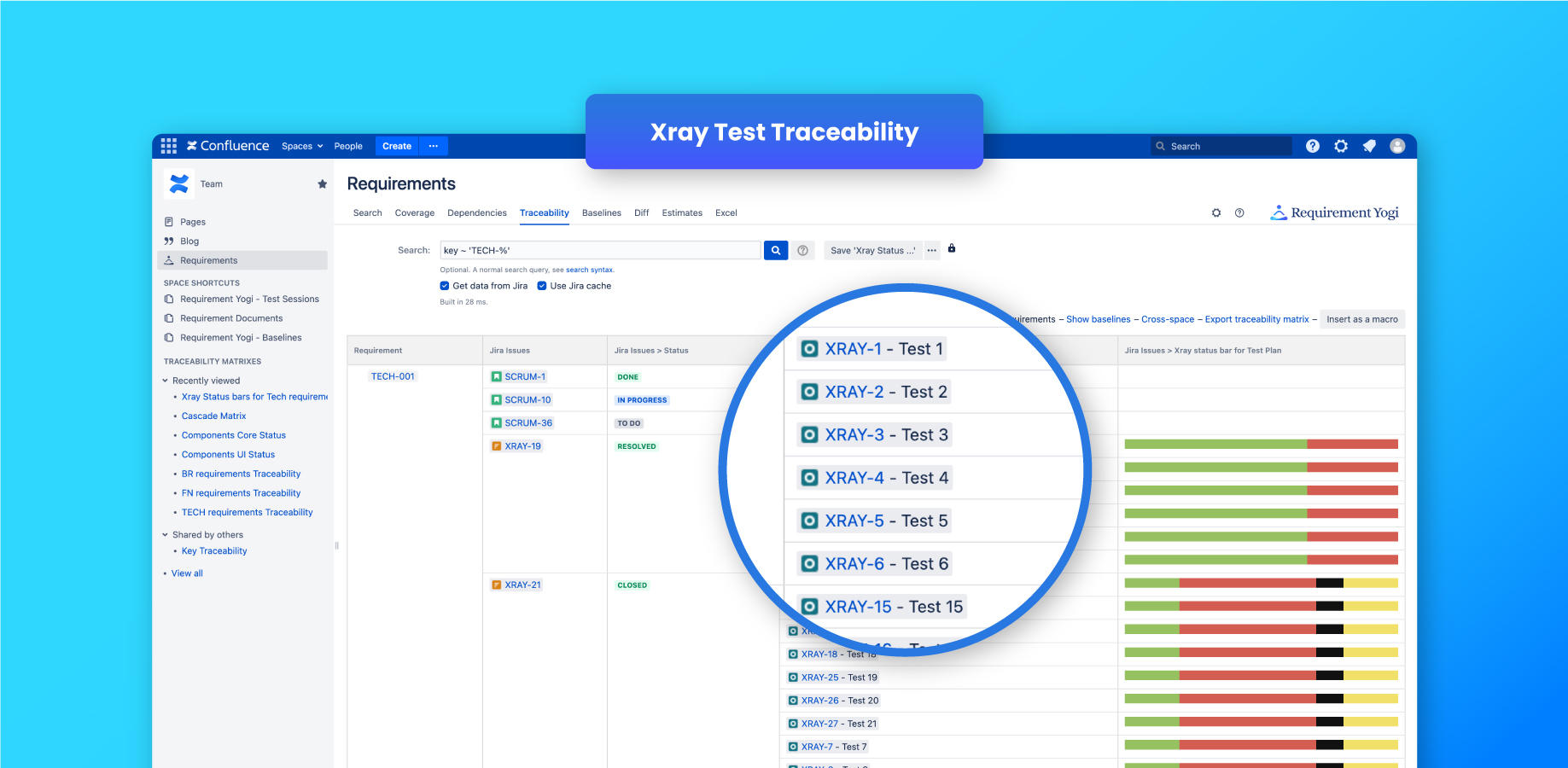
Task: Open Cascade Matrix traceability matrix
Action: [213, 416]
